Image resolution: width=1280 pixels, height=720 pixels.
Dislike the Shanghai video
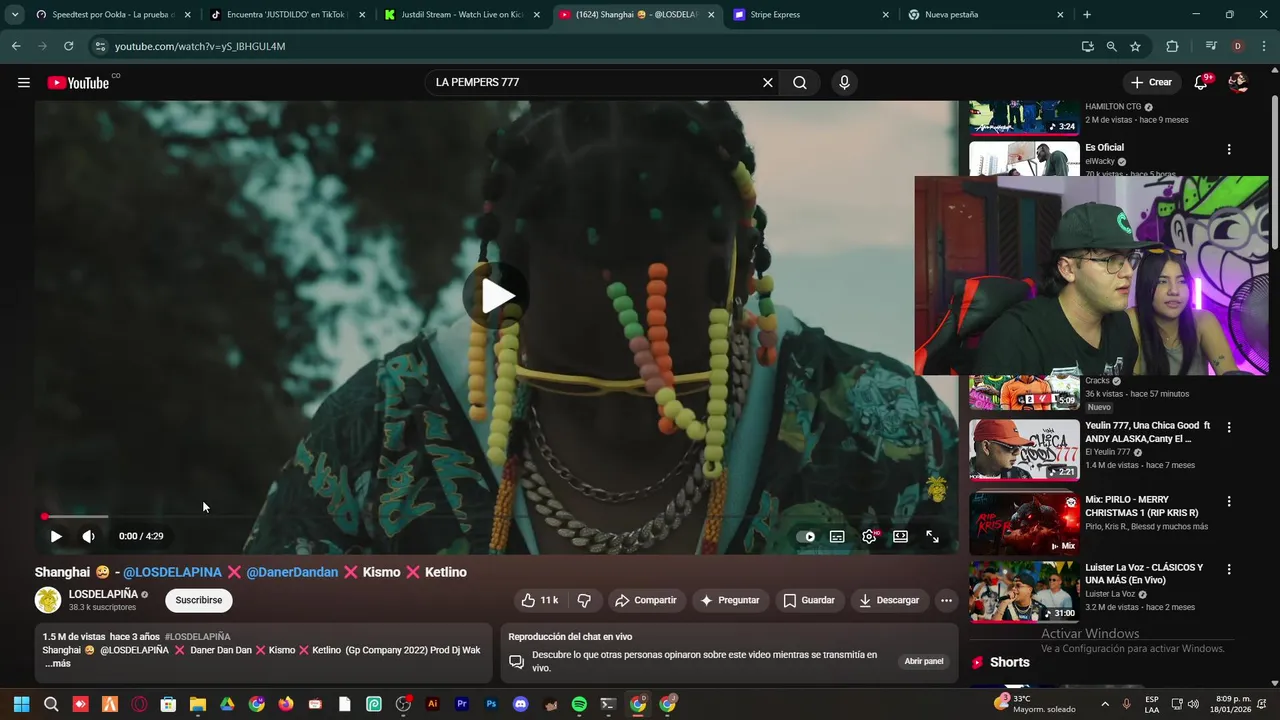point(584,600)
